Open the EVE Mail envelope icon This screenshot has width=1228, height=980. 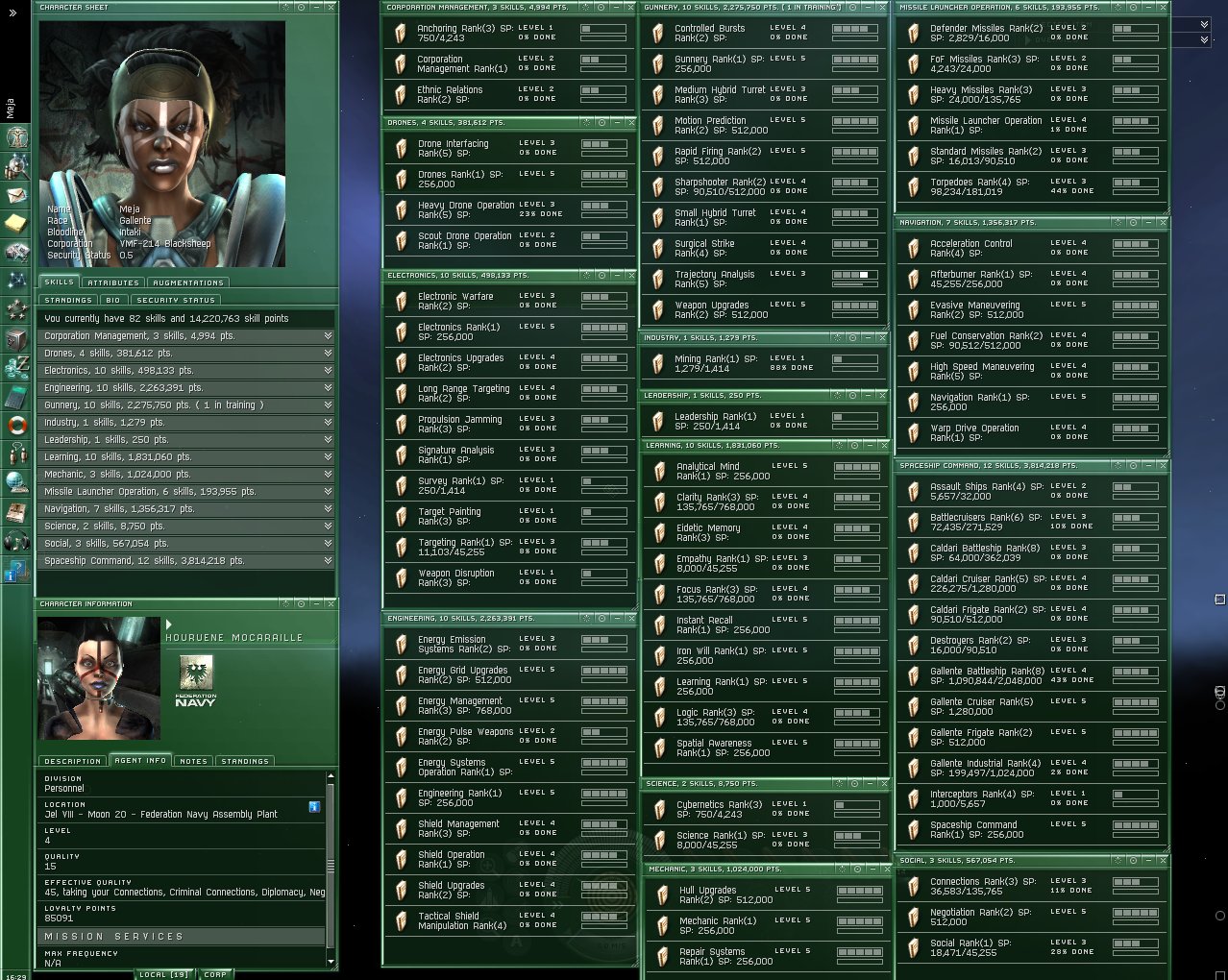(x=16, y=195)
